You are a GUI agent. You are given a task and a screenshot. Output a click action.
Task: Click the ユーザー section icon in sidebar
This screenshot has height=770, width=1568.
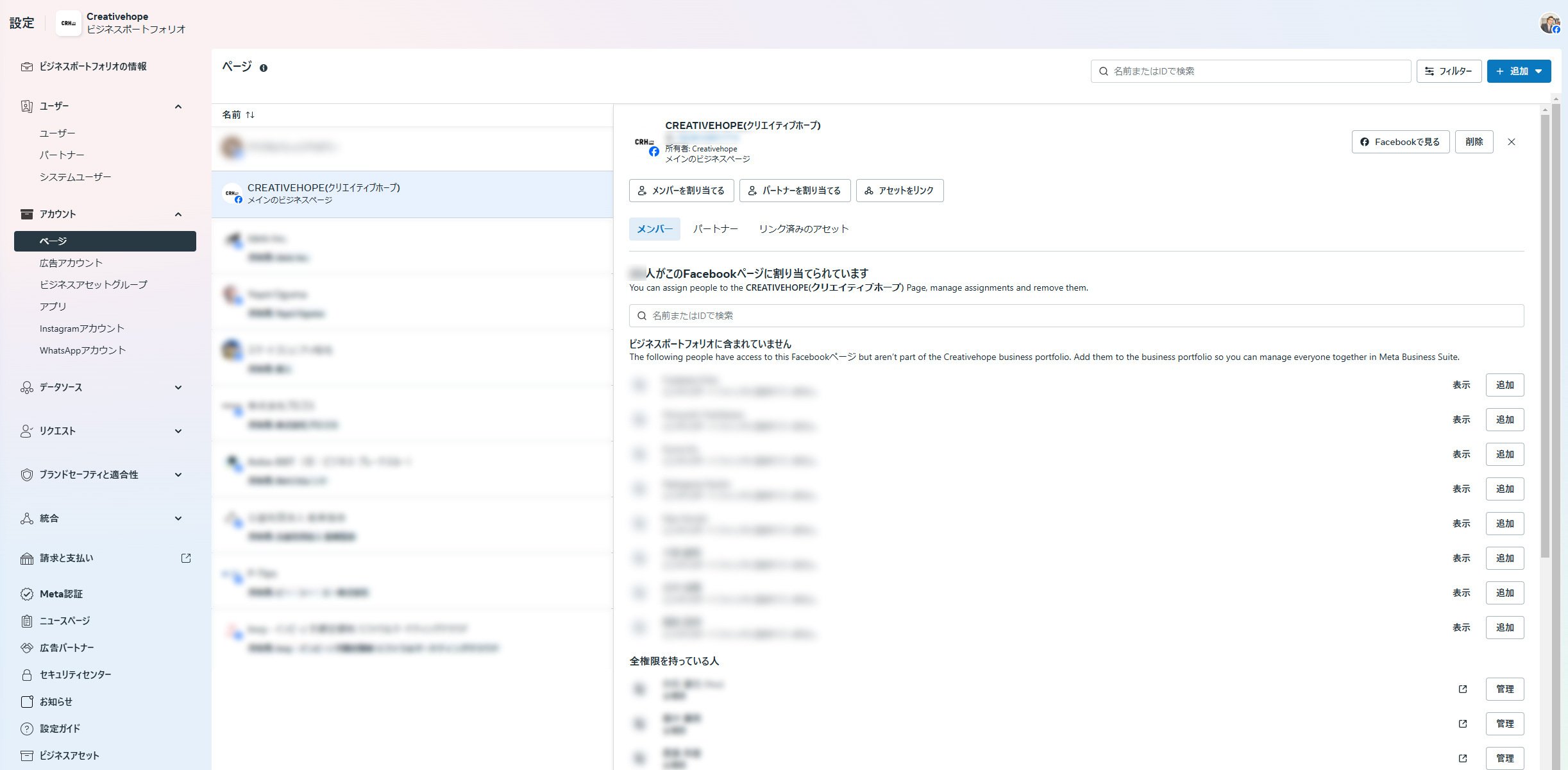[x=27, y=107]
